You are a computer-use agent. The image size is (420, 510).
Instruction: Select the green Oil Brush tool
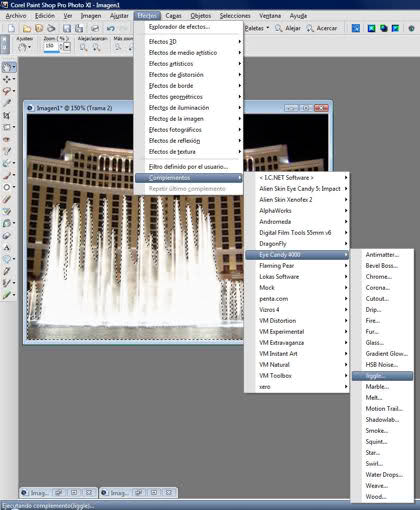[7, 295]
